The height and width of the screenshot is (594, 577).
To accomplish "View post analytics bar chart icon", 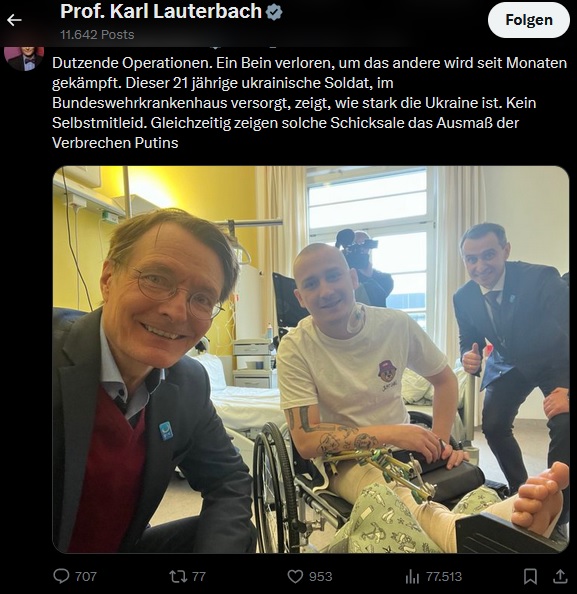I will (412, 577).
